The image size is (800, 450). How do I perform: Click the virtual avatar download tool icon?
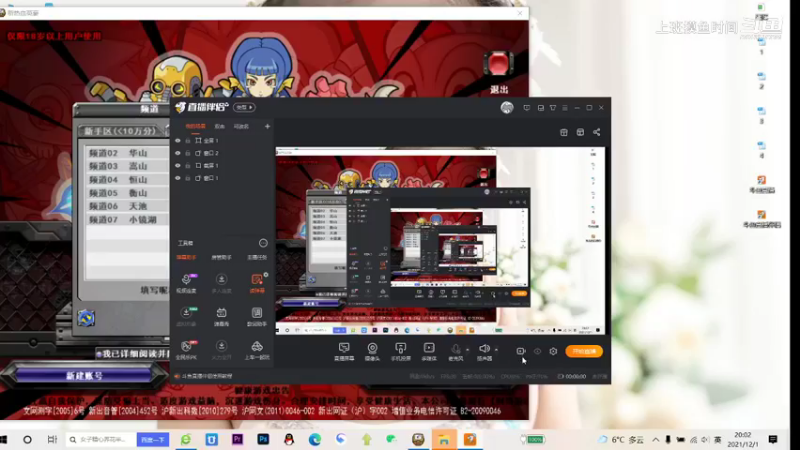pos(186,316)
